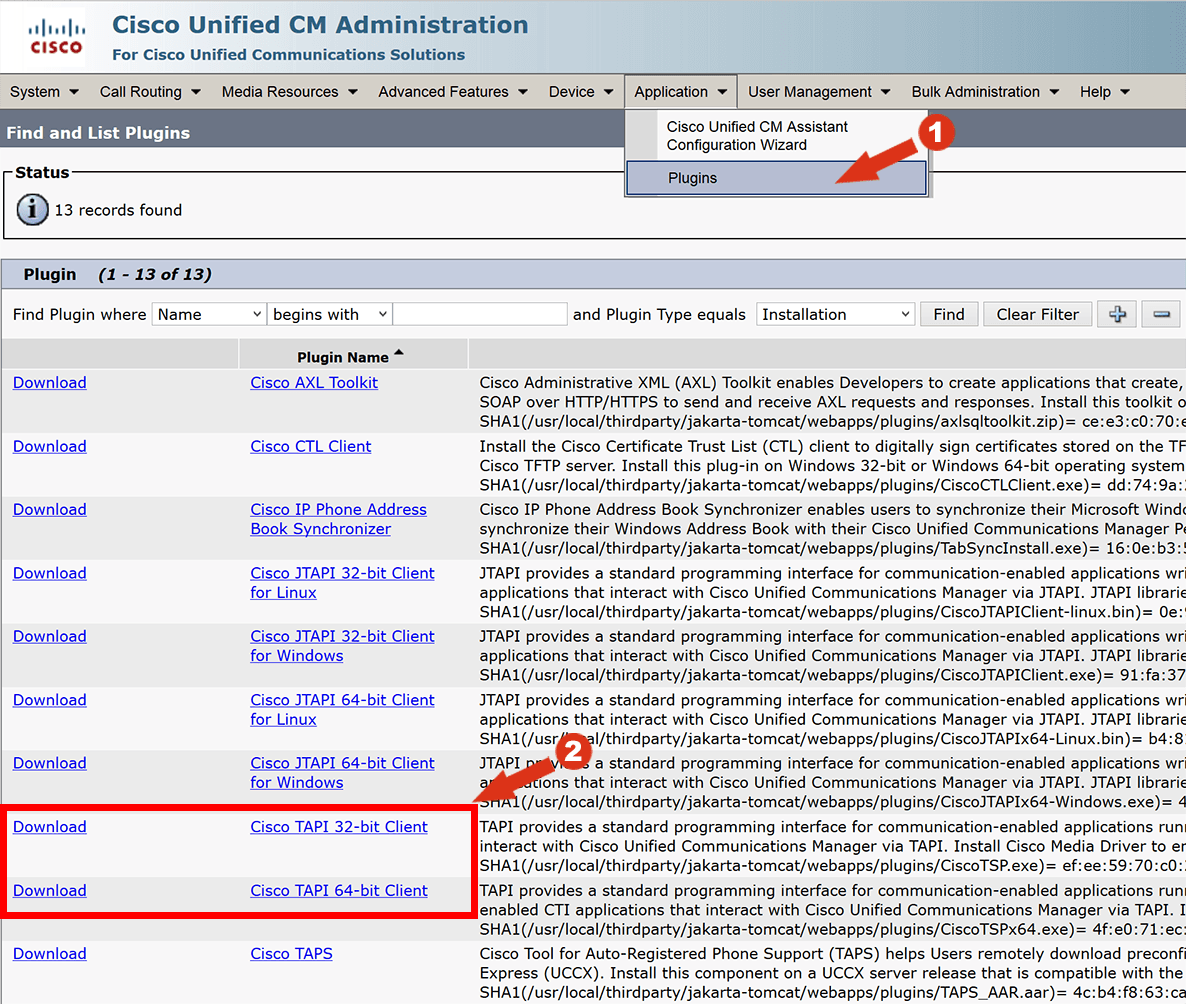1186x1004 pixels.
Task: Download JTAPI 32-bit Client for Linux
Action: point(50,573)
